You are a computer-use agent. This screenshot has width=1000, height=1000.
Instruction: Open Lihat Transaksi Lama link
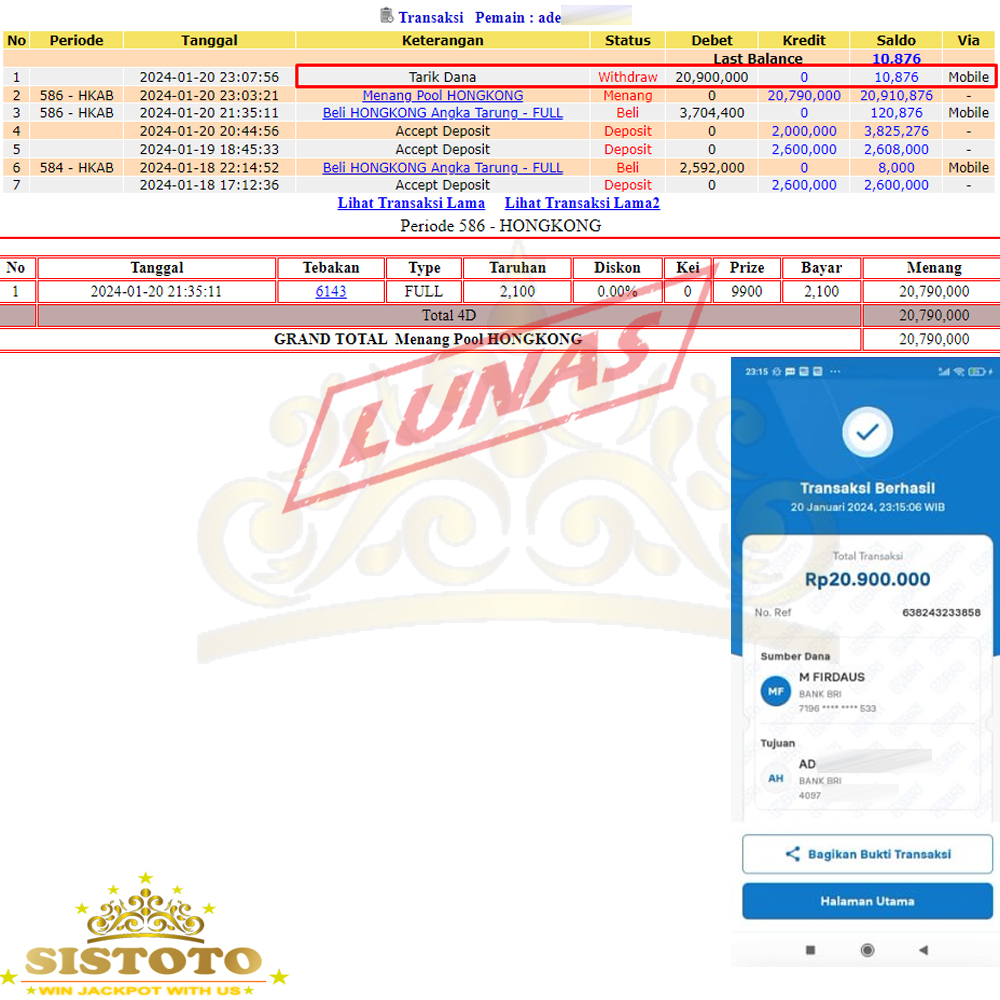coord(411,203)
